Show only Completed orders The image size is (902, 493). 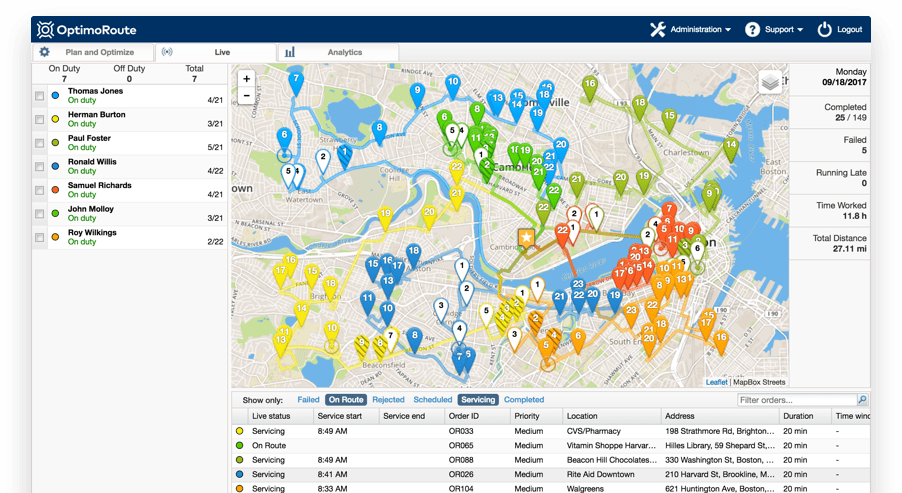click(524, 399)
